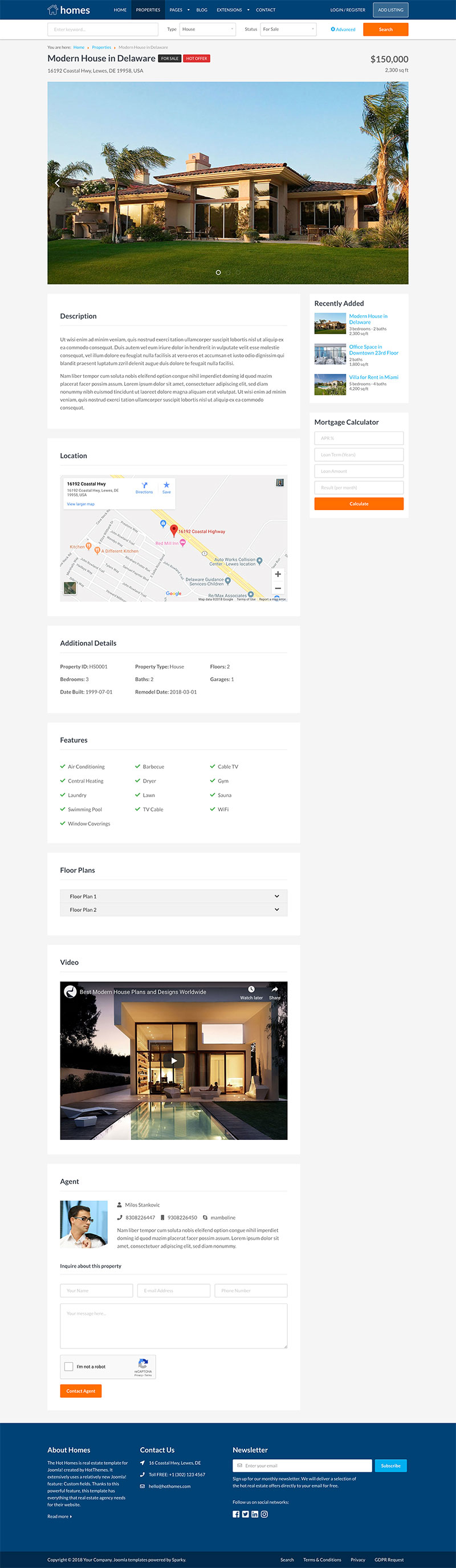The width and height of the screenshot is (456, 1568).
Task: Click Calculate mortgage button
Action: click(x=359, y=503)
